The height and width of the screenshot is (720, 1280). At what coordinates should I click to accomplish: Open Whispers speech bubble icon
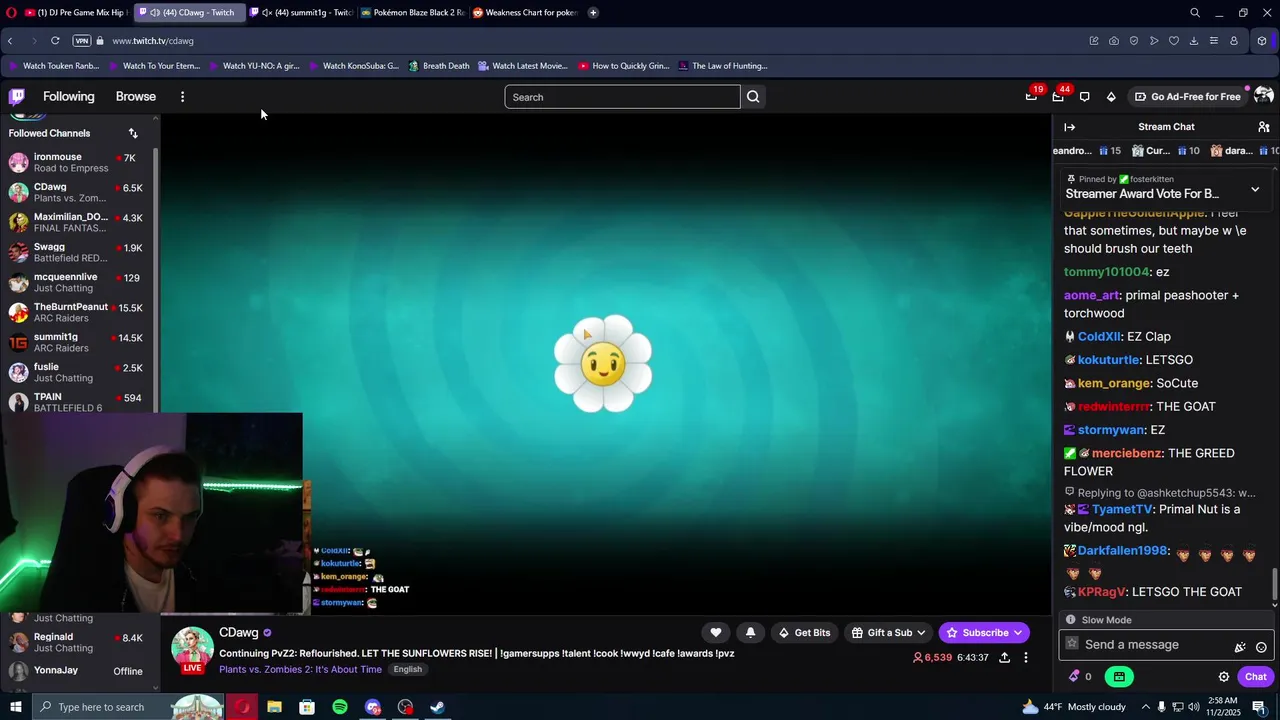point(1084,97)
